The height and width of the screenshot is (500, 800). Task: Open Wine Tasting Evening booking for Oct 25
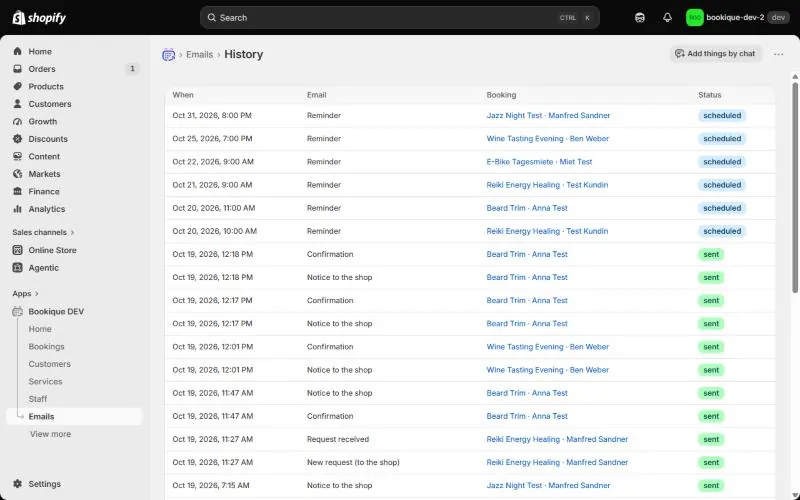point(547,138)
